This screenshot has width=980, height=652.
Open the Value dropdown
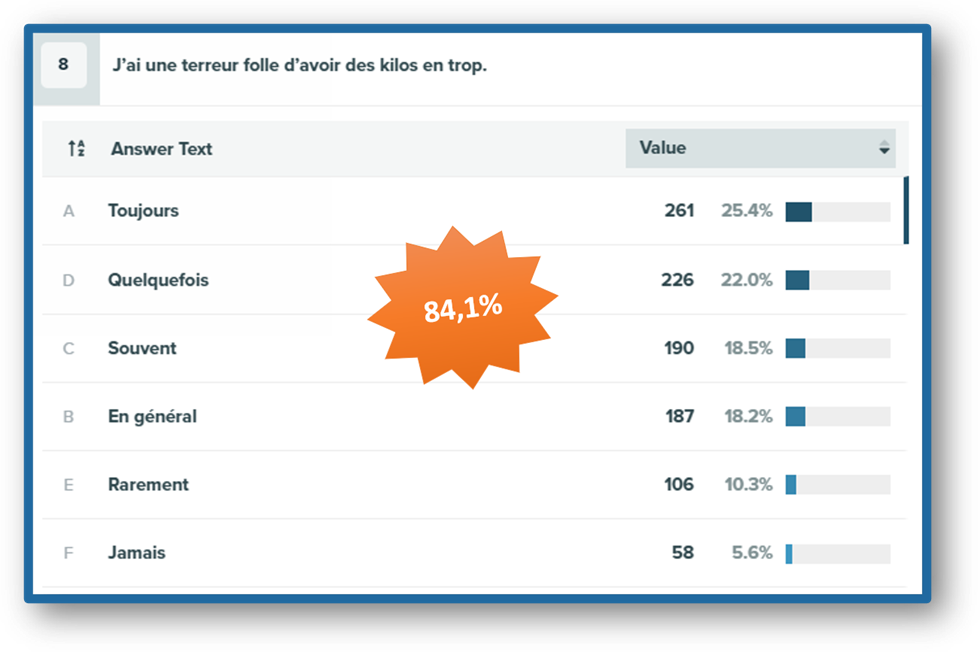tap(760, 148)
